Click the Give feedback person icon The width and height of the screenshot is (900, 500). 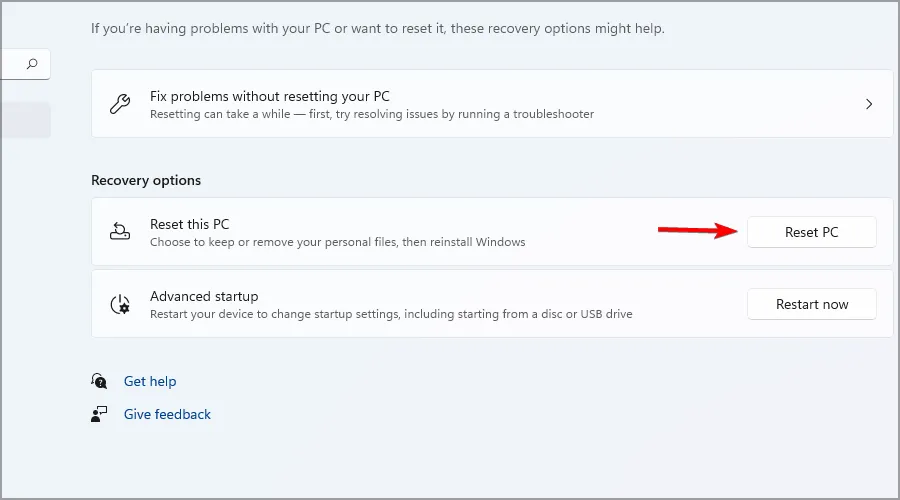tap(99, 414)
